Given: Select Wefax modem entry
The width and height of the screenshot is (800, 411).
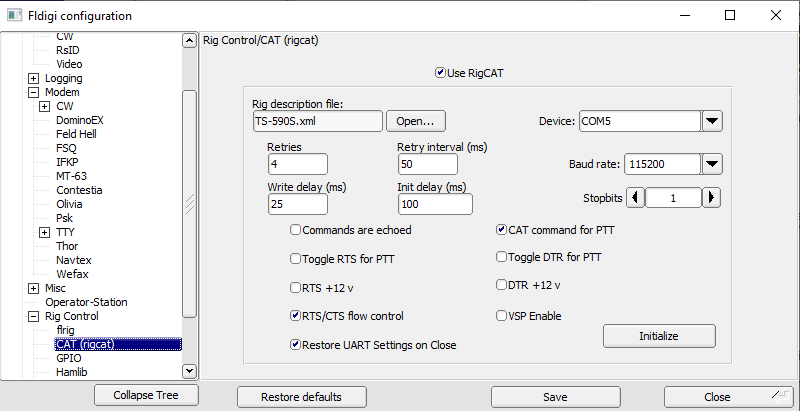Looking at the screenshot, I should pos(72,274).
